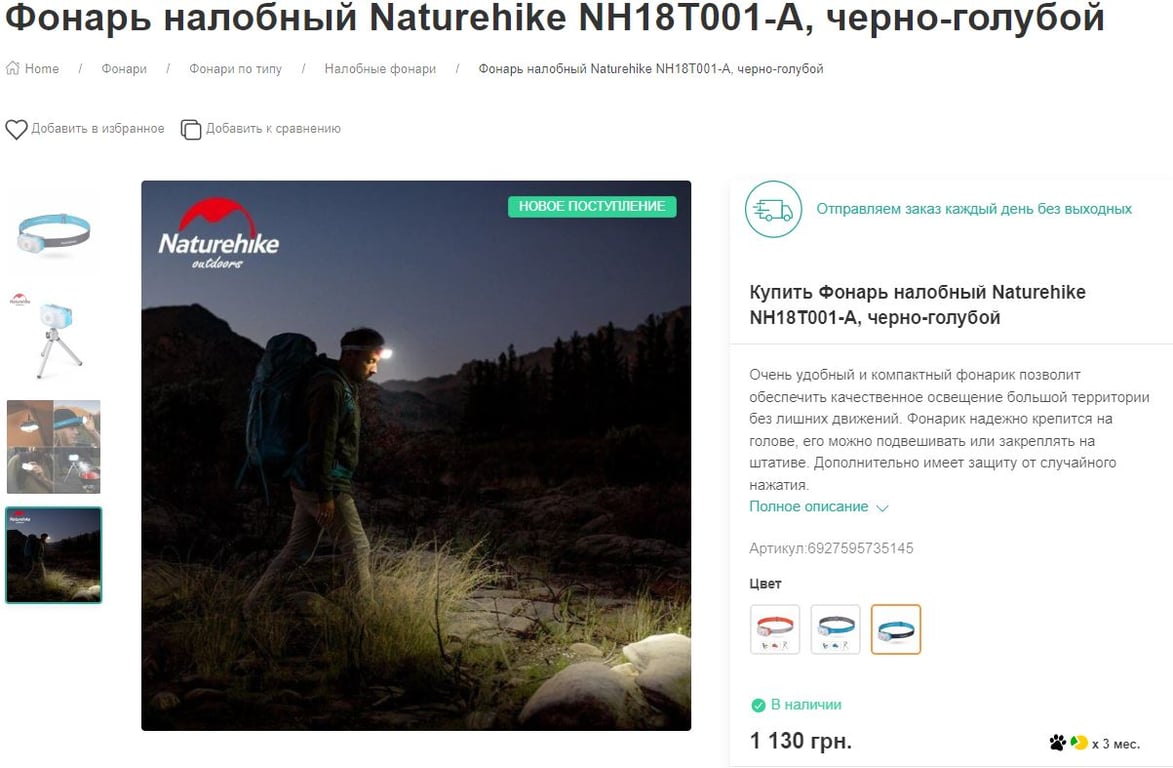Click 'Добавить к сравнению' link text
This screenshot has width=1173, height=768.
tap(273, 129)
